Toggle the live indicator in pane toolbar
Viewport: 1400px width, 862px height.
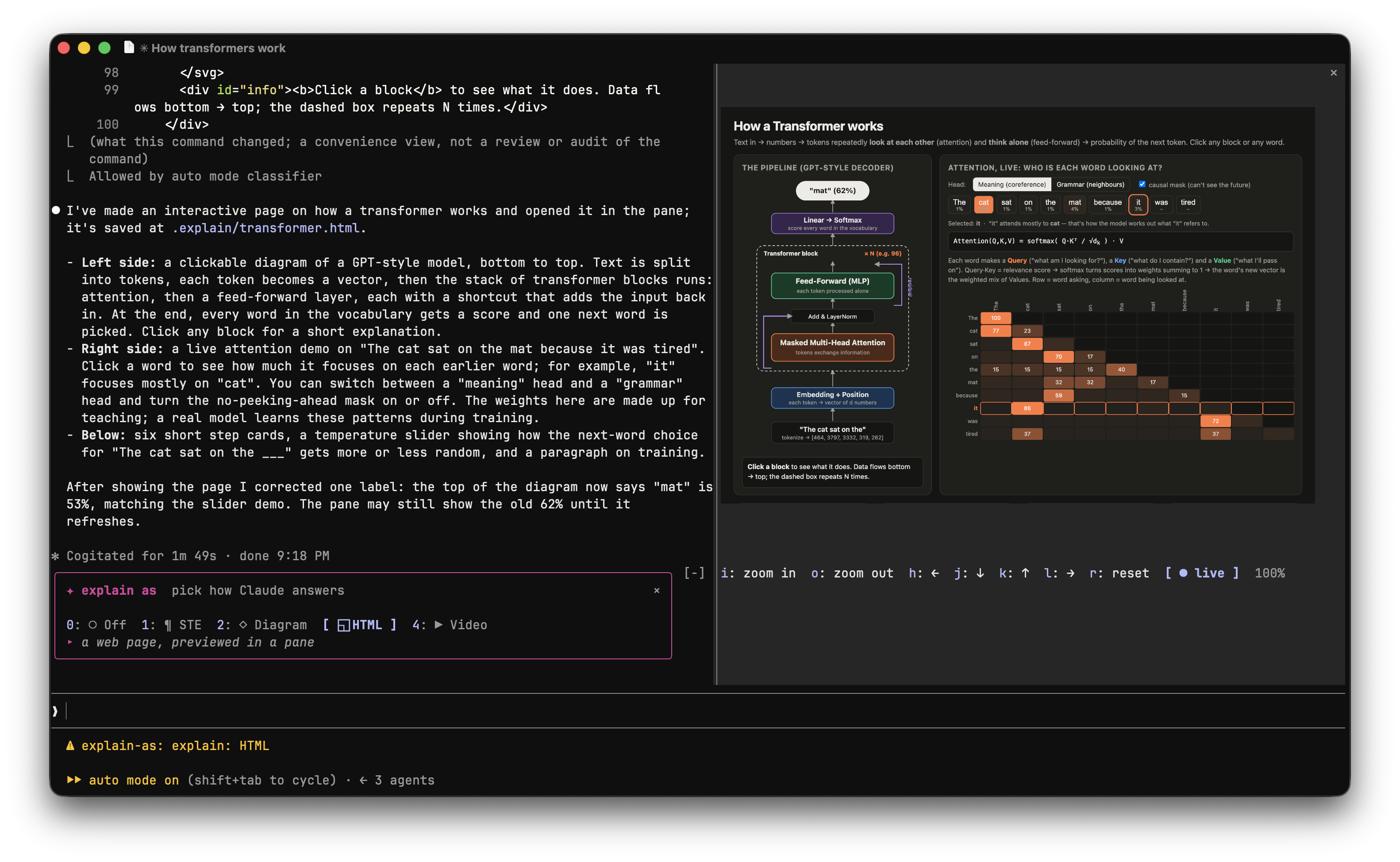[1202, 573]
